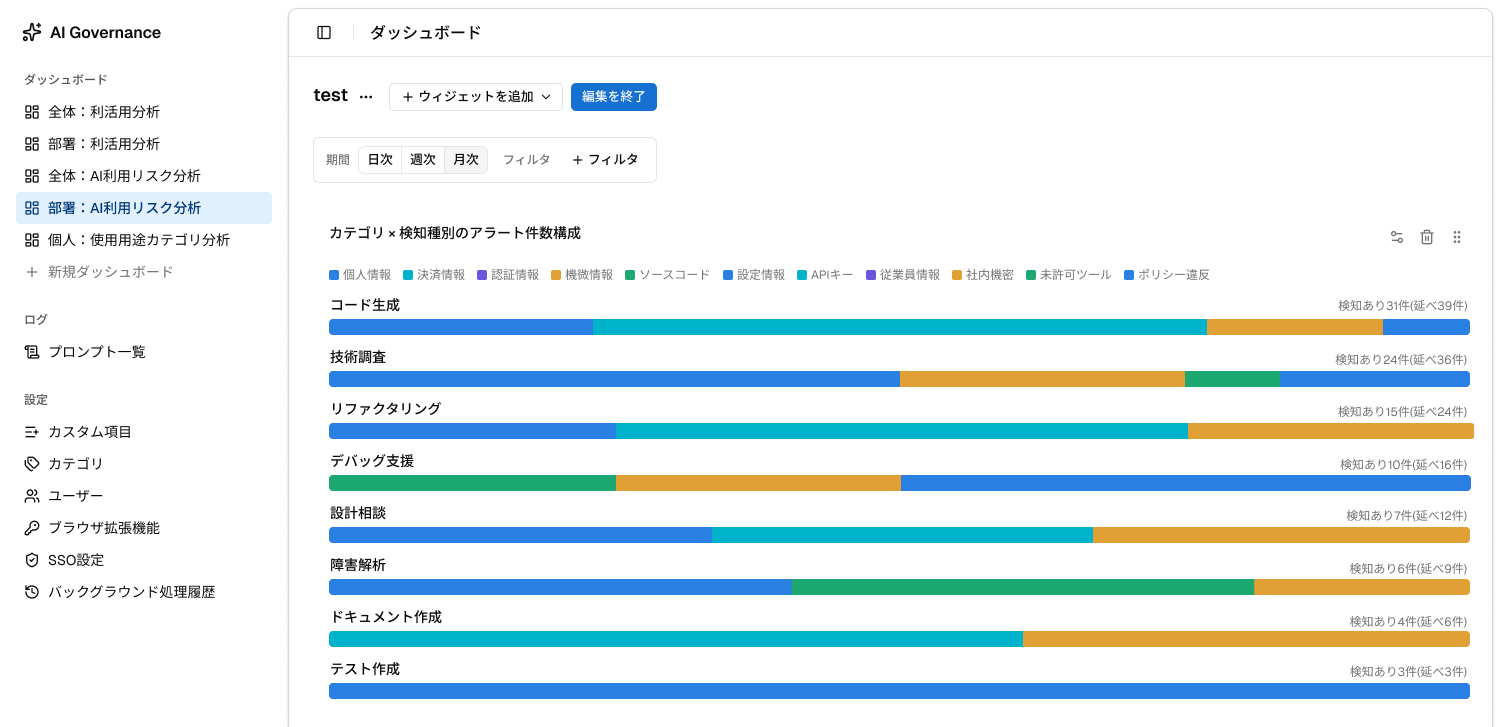Click the バックグラウンド処理履歴 history icon
Screen dimensions: 1500x727
coord(32,592)
